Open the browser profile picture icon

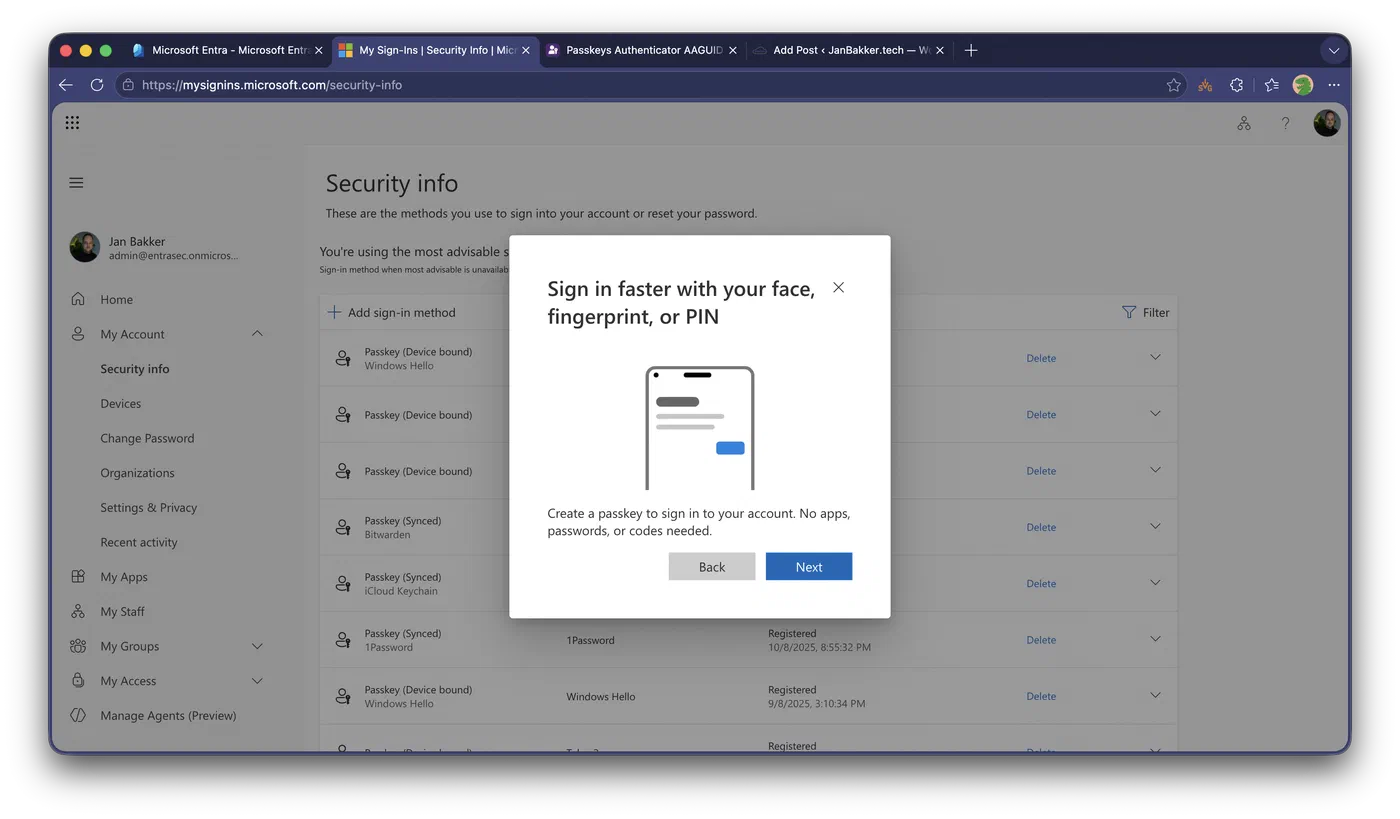[x=1303, y=85]
